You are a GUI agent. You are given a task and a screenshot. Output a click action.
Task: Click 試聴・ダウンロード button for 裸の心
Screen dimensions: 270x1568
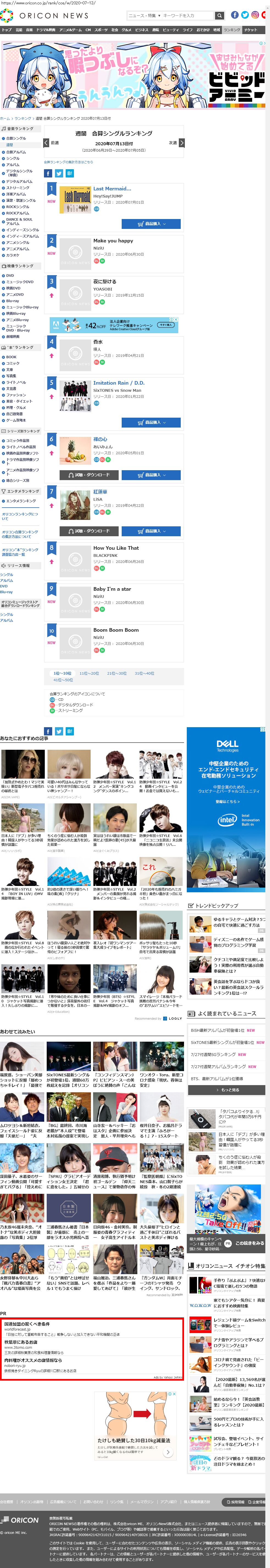(x=89, y=475)
